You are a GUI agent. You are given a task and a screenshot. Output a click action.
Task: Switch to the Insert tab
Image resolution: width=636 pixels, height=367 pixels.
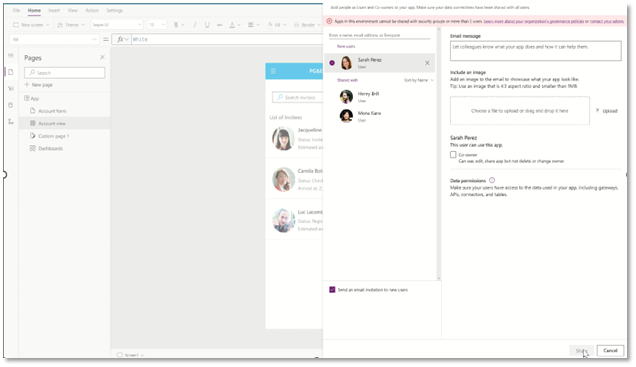coord(54,11)
